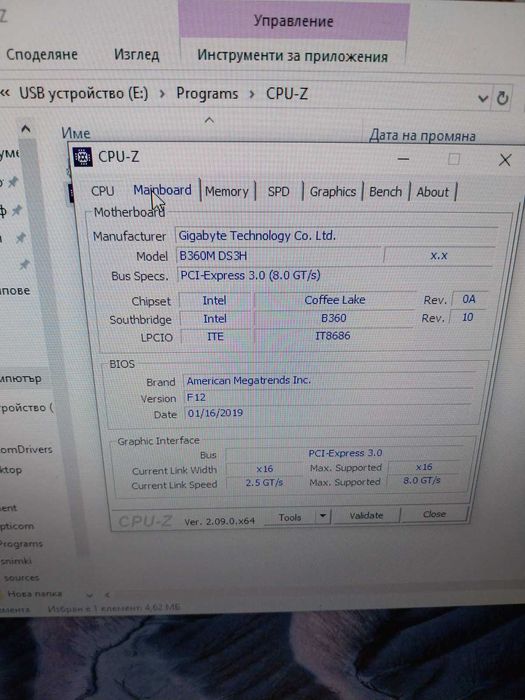The image size is (525, 700).
Task: Open the Explorer ribbon tab Споделяне
Action: pyautogui.click(x=42, y=54)
